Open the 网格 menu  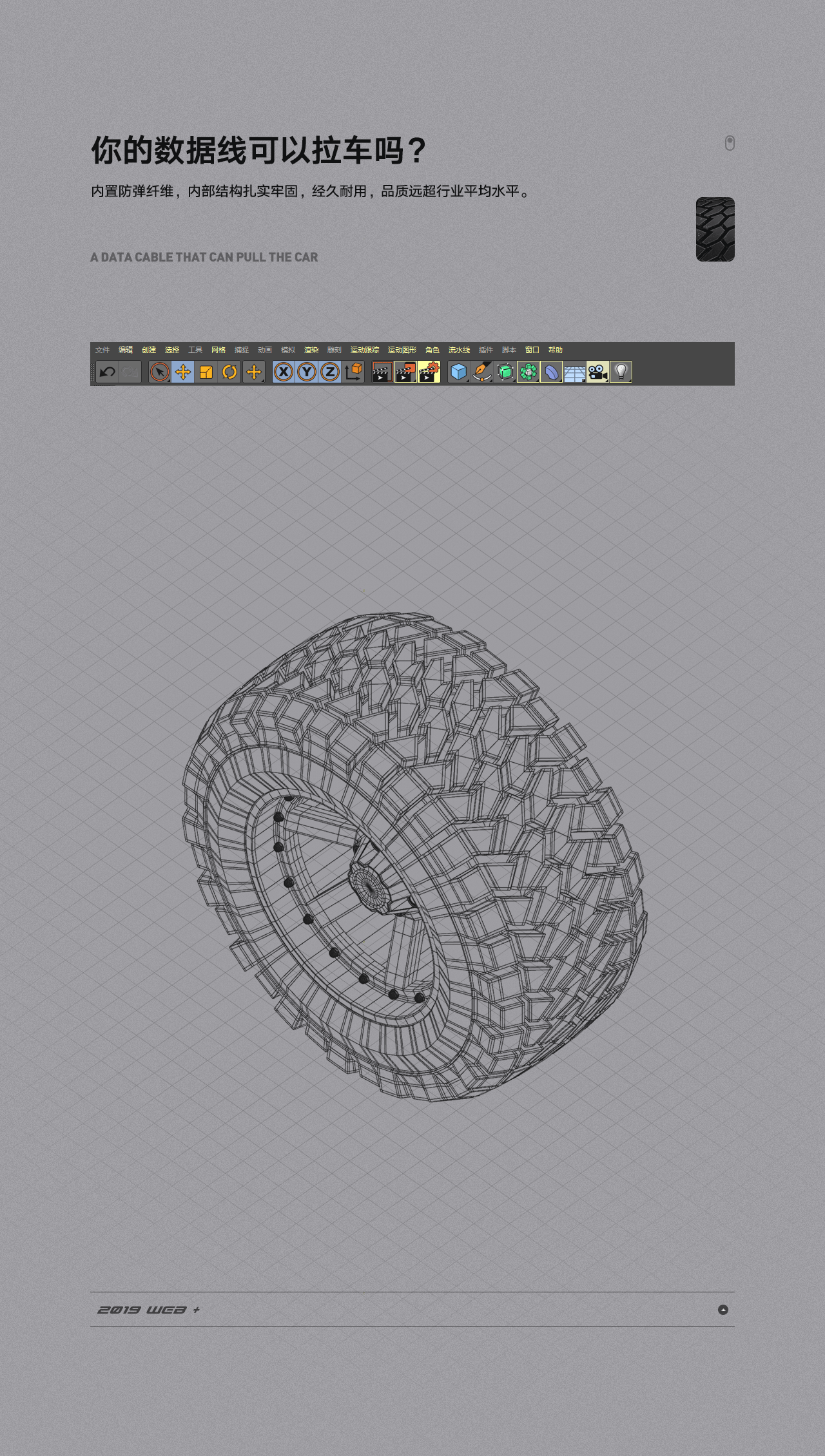[x=218, y=350]
